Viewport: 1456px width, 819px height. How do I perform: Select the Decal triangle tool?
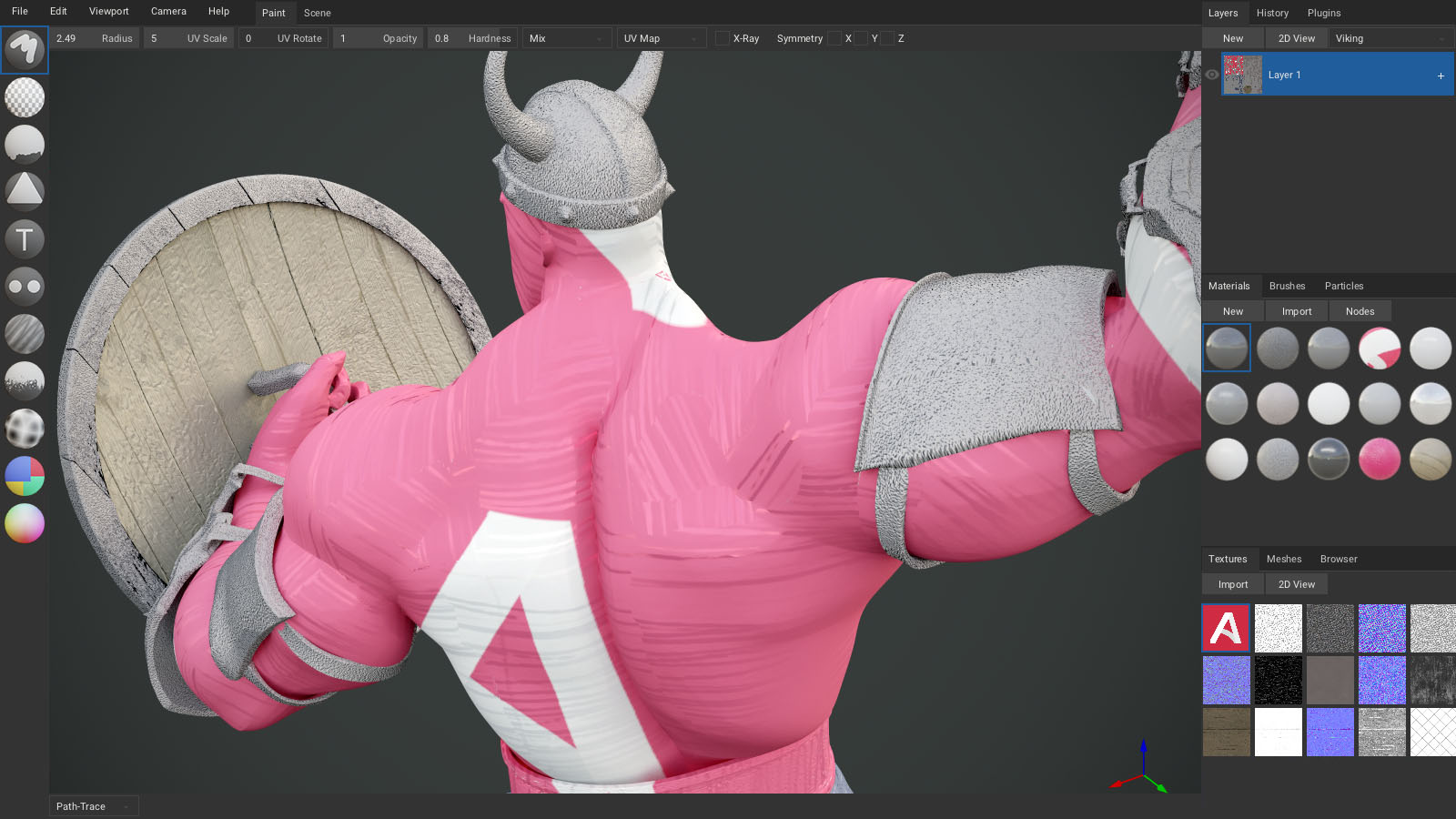(x=25, y=192)
